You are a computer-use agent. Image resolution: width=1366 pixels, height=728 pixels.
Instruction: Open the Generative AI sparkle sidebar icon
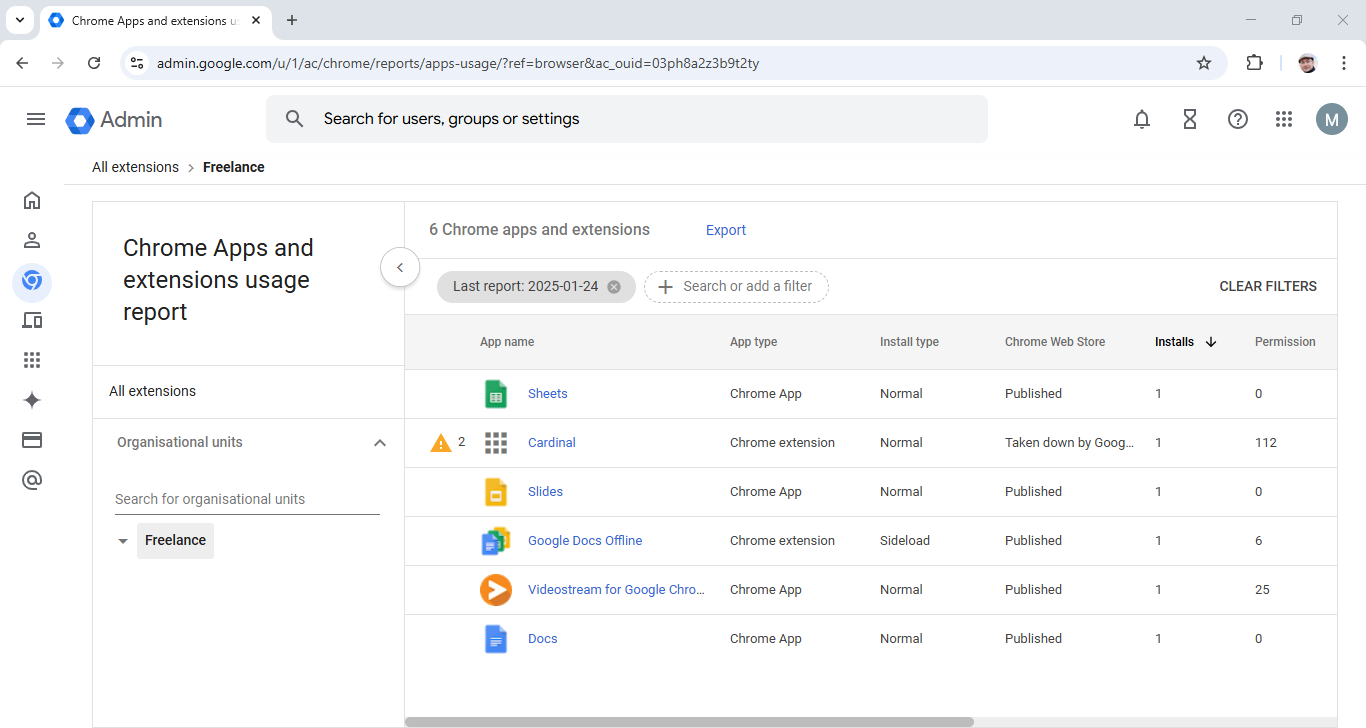tap(32, 400)
